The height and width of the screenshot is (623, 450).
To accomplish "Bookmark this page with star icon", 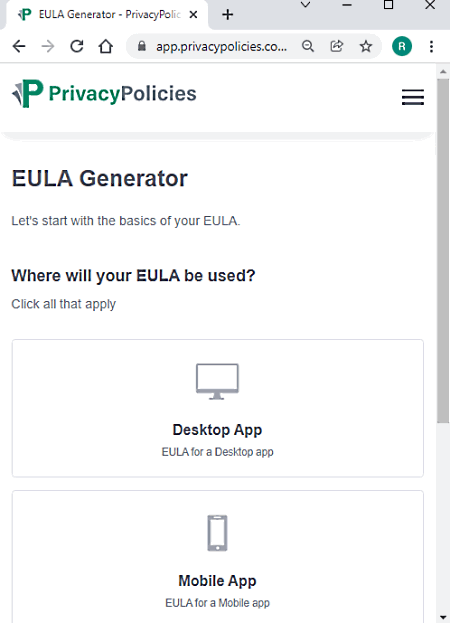I will coord(365,46).
